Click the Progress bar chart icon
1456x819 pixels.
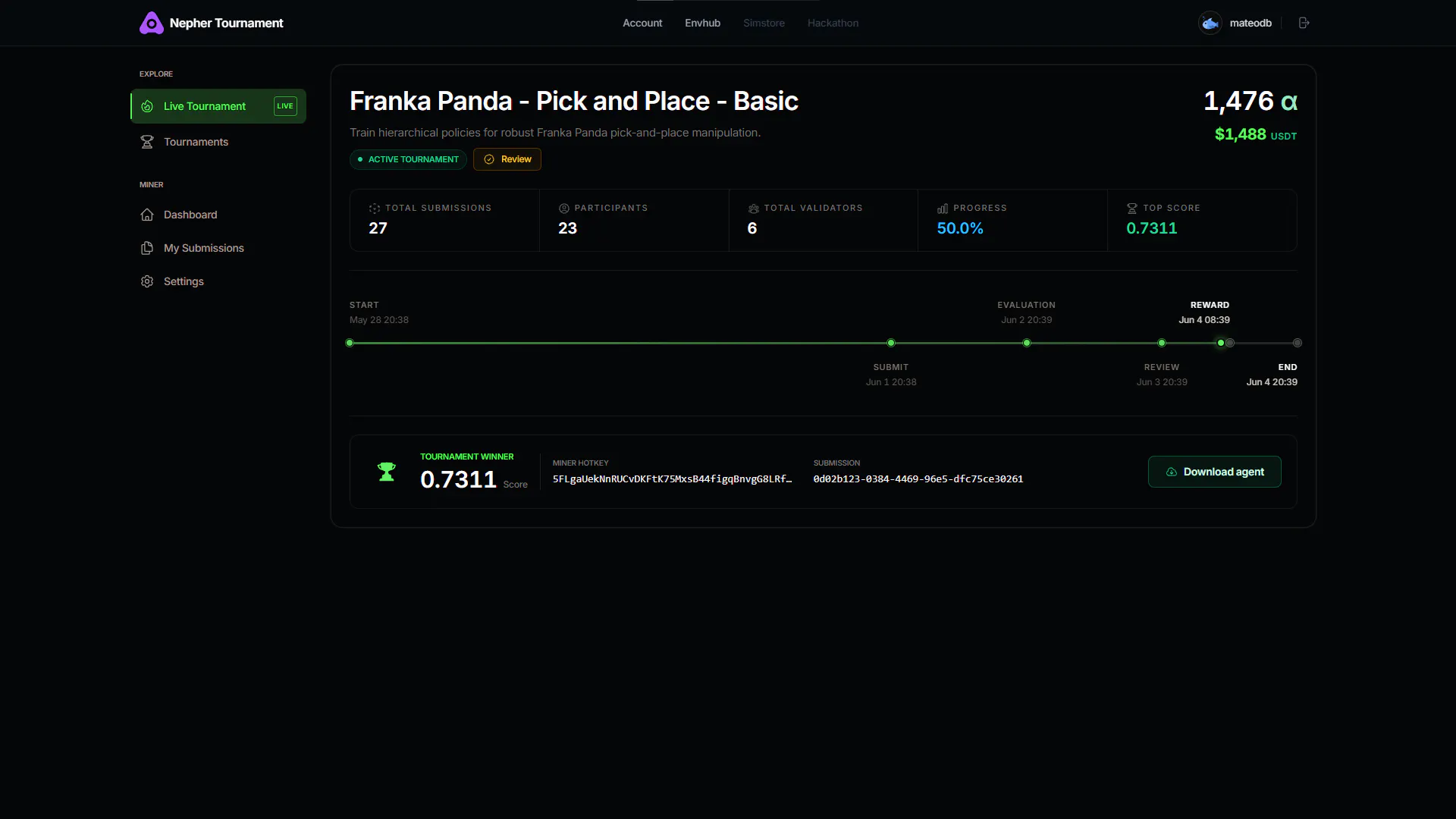(943, 209)
